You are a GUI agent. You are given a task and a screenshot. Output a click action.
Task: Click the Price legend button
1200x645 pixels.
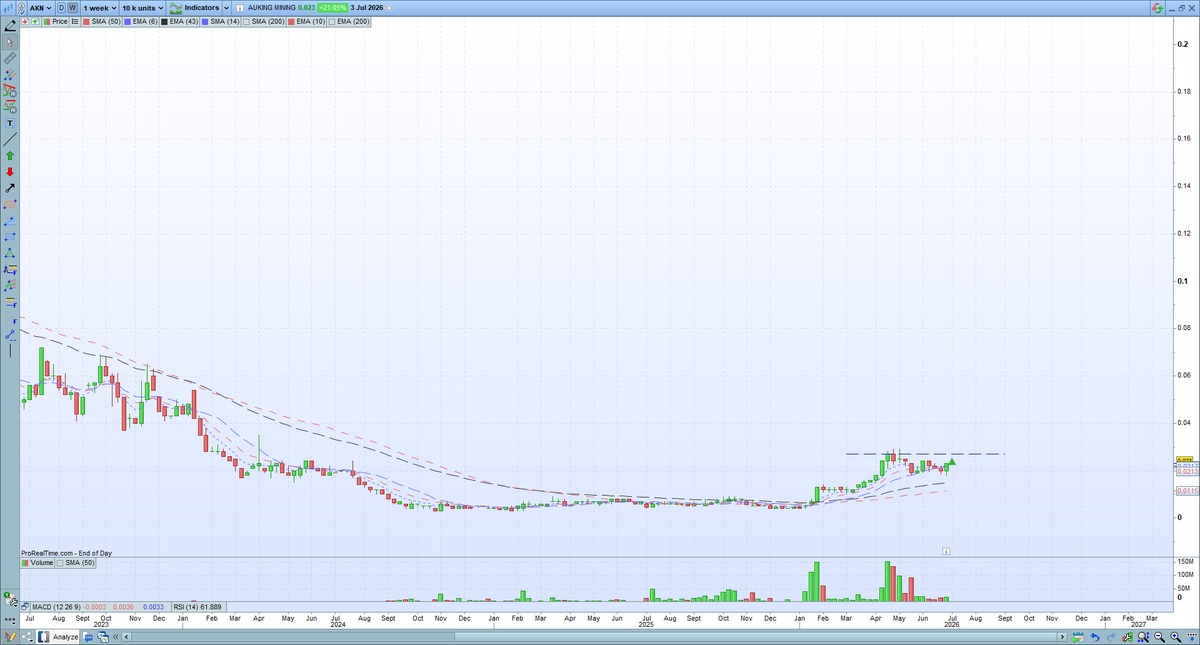point(55,21)
